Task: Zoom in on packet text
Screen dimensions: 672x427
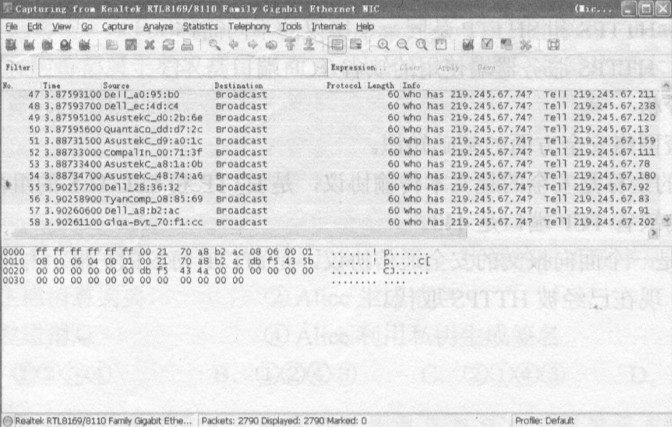Action: tap(384, 45)
